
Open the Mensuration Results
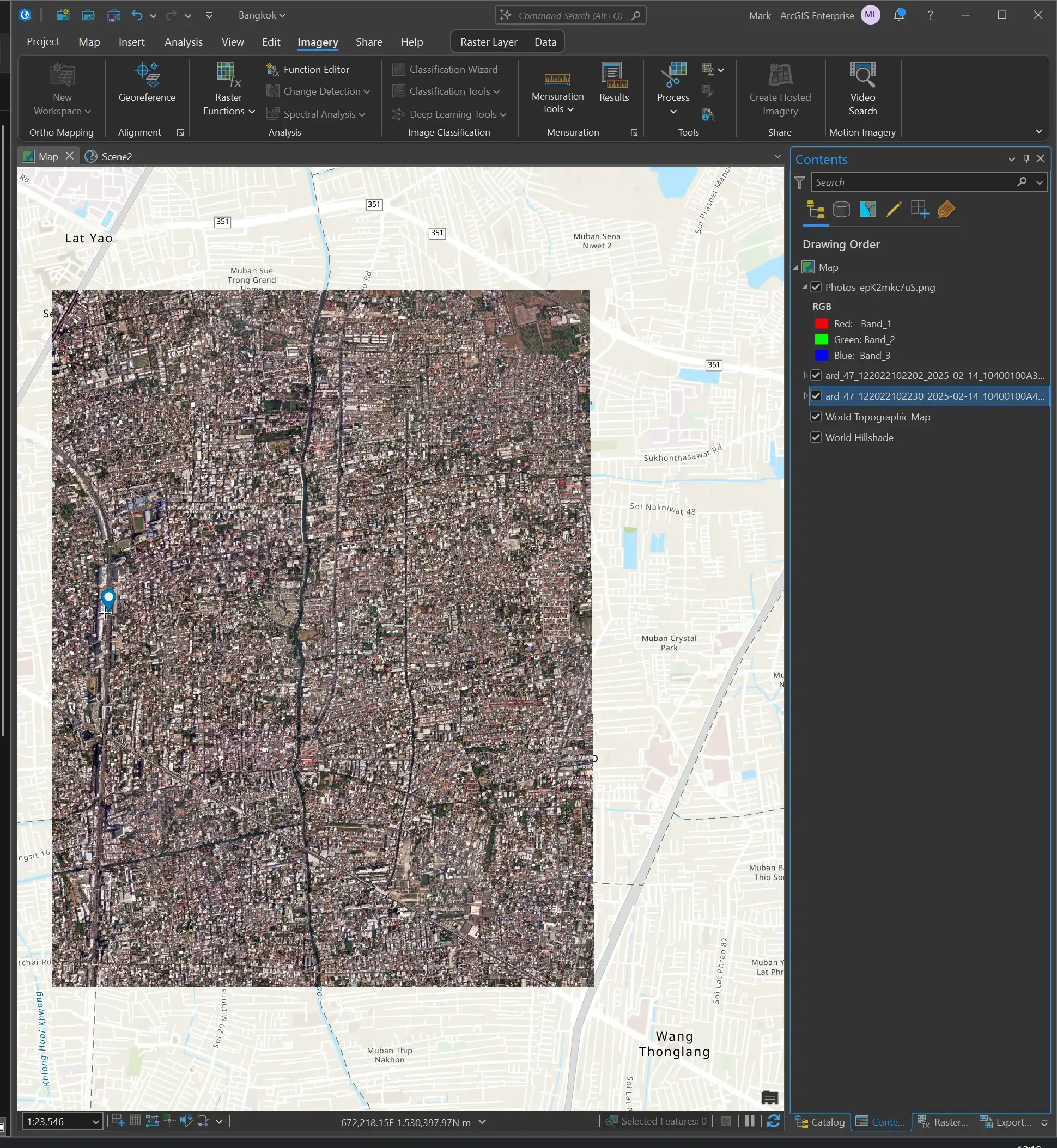613,83
